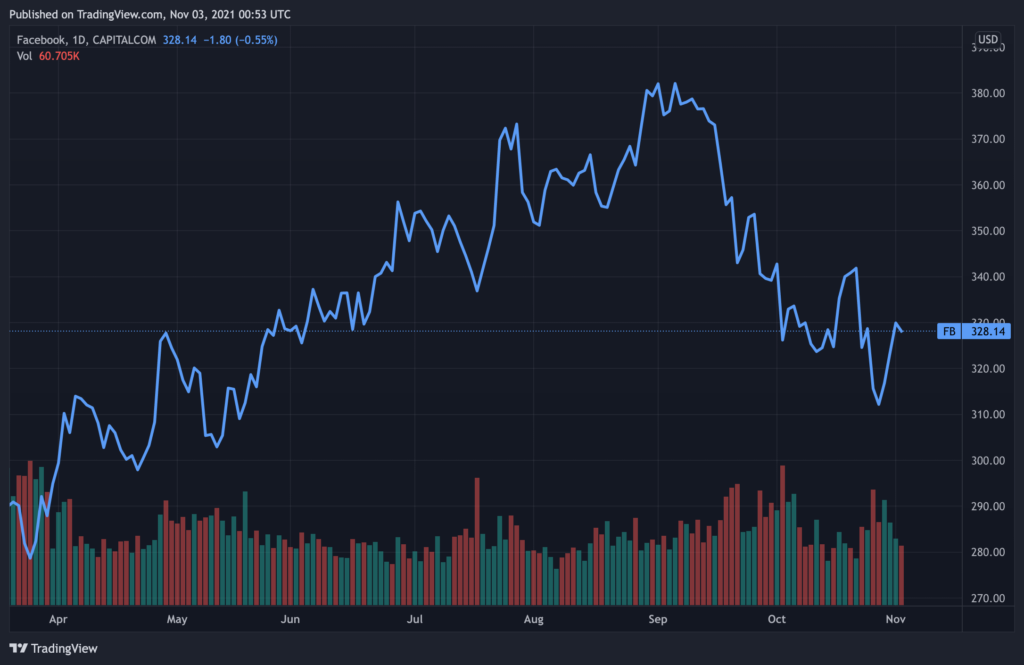Click the TradingView logo icon
This screenshot has width=1024, height=665.
point(18,648)
